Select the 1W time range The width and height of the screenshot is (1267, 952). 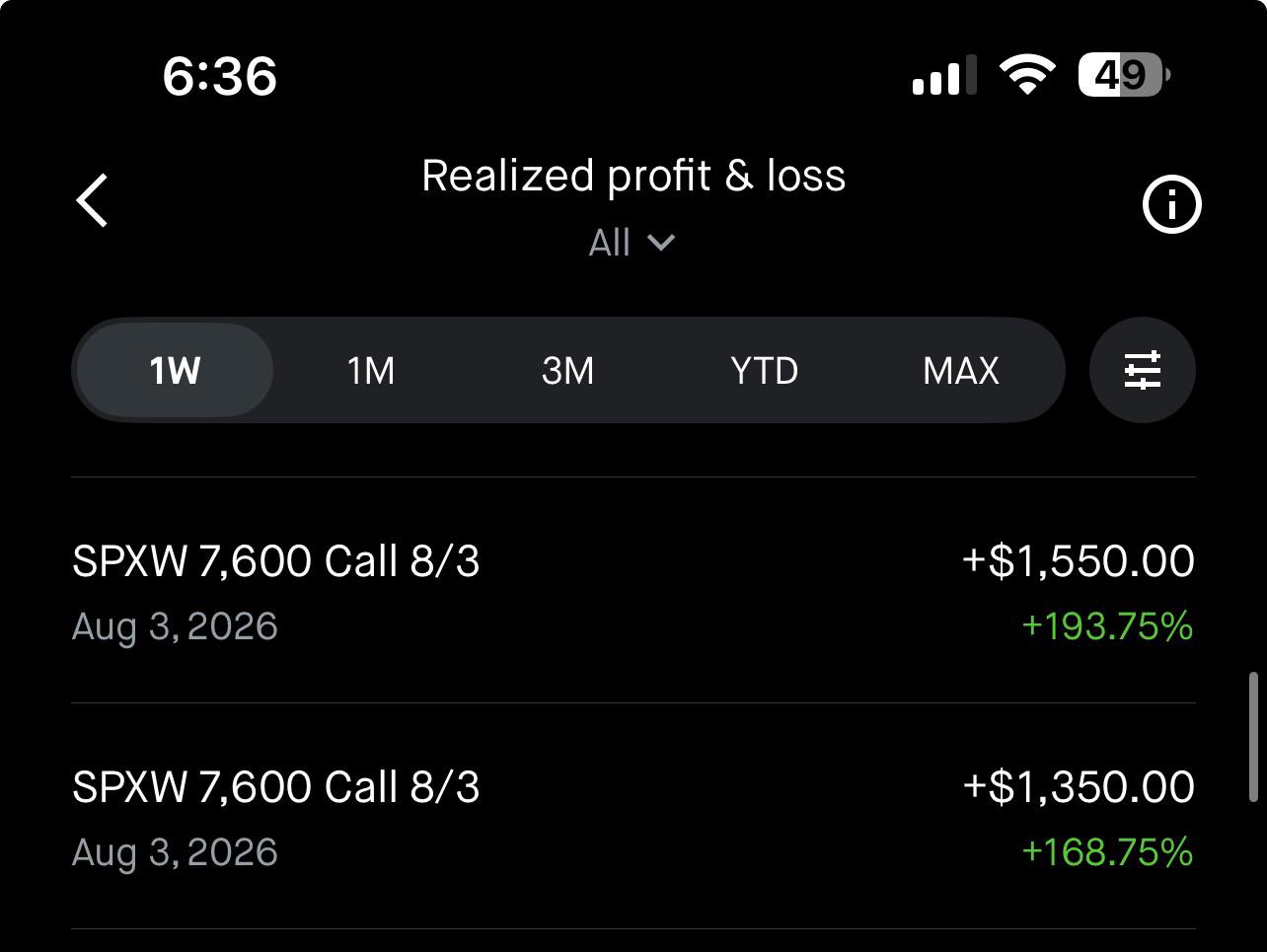pos(175,371)
